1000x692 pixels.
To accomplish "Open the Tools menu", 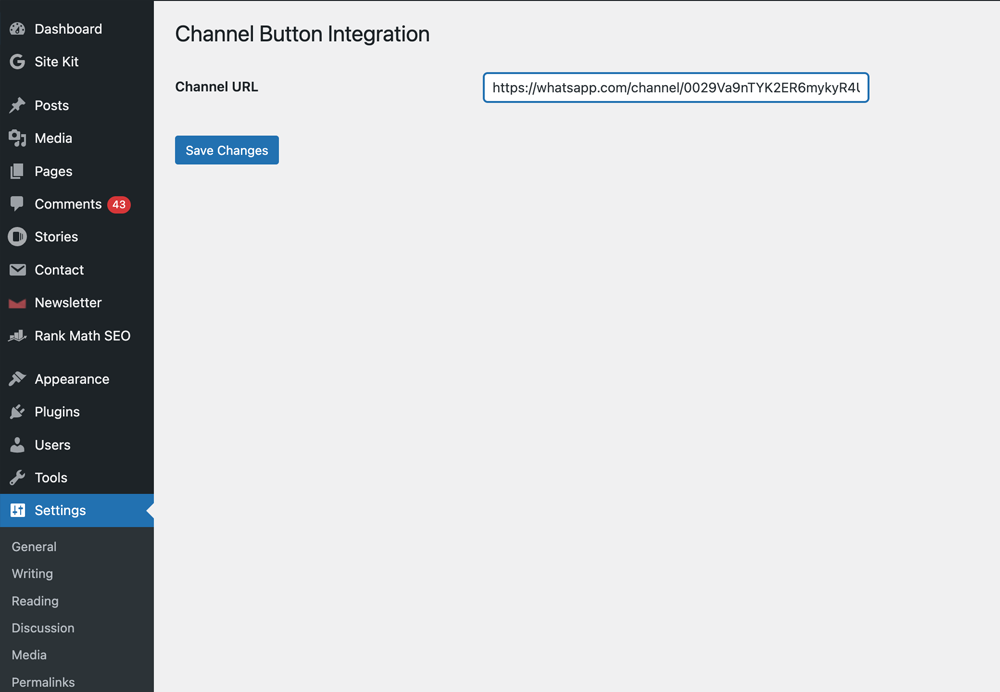I will point(77,478).
